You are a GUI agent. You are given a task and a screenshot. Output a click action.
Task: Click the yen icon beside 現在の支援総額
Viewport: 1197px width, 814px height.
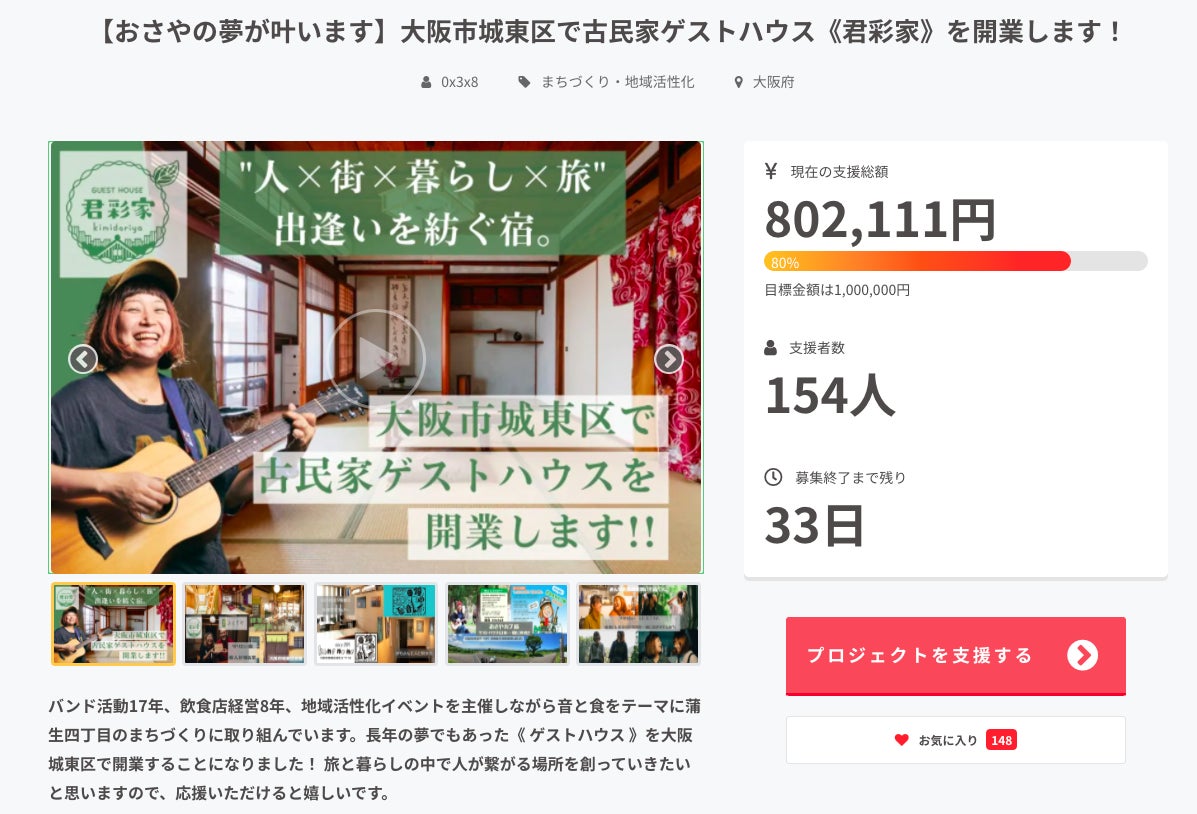click(771, 171)
